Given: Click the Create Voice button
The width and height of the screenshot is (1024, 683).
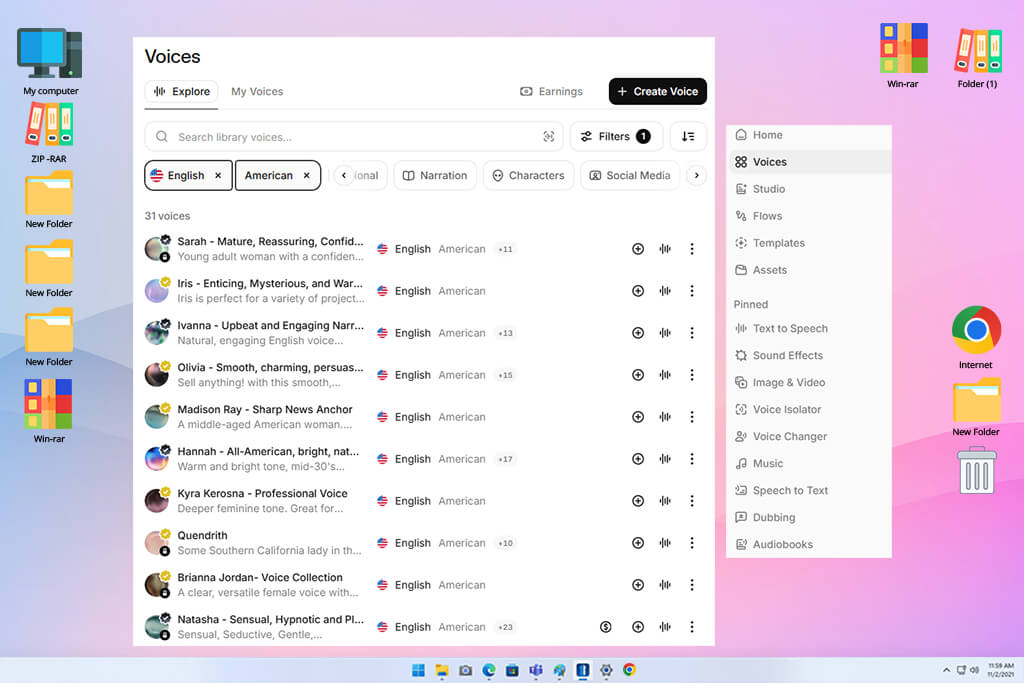Looking at the screenshot, I should coord(658,91).
